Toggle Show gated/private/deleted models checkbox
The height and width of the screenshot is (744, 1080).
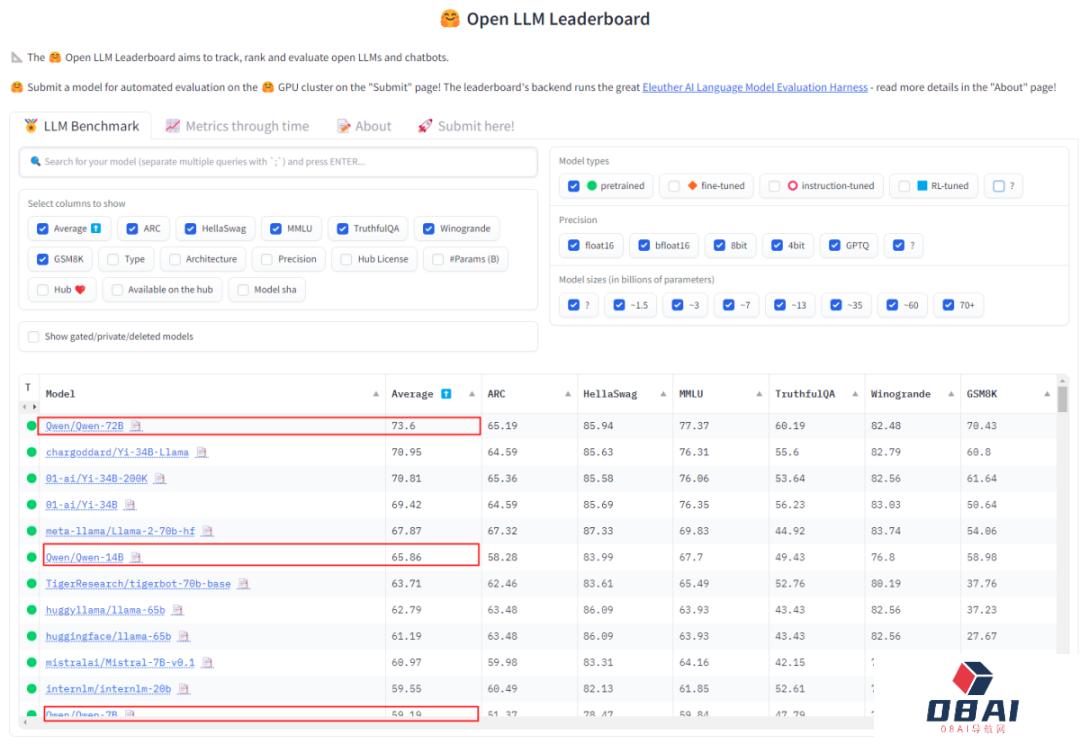(x=35, y=337)
